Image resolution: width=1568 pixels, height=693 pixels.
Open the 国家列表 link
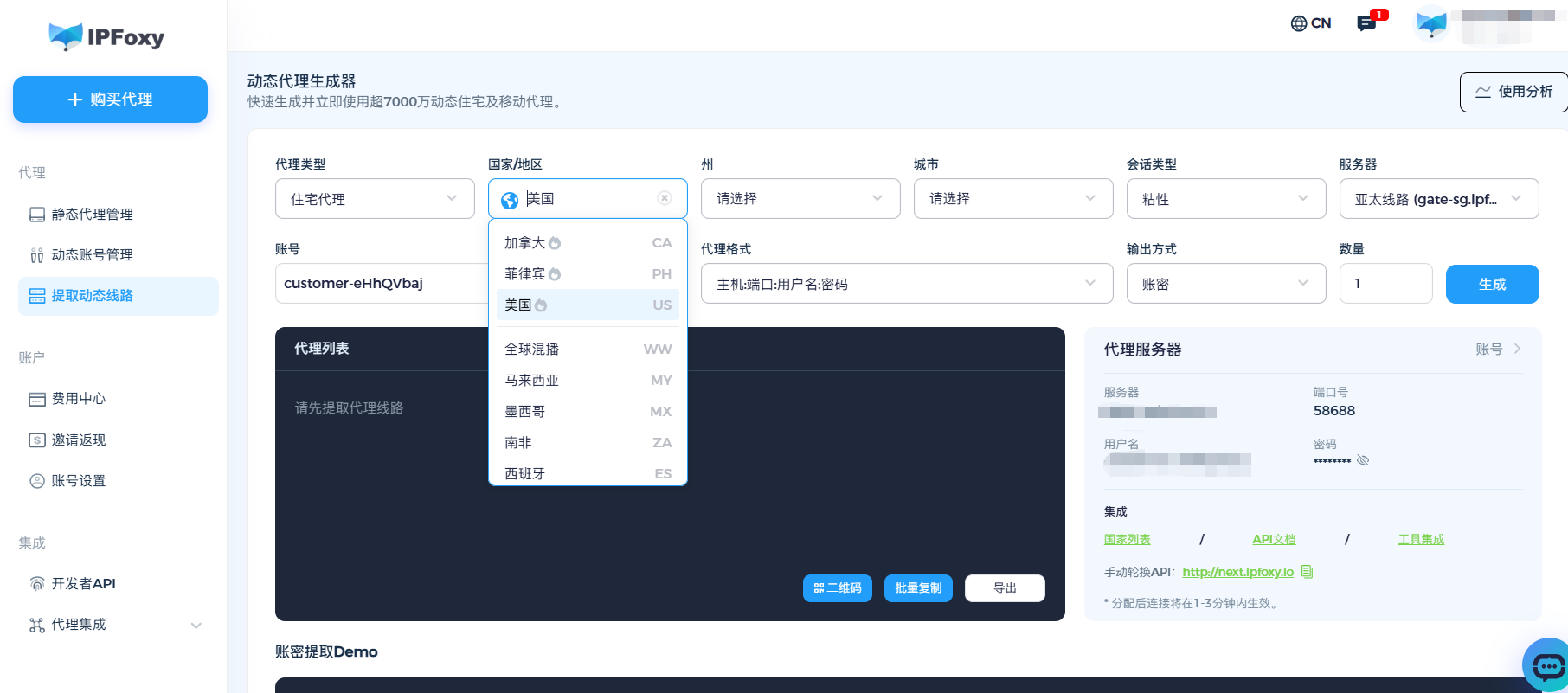tap(1127, 539)
